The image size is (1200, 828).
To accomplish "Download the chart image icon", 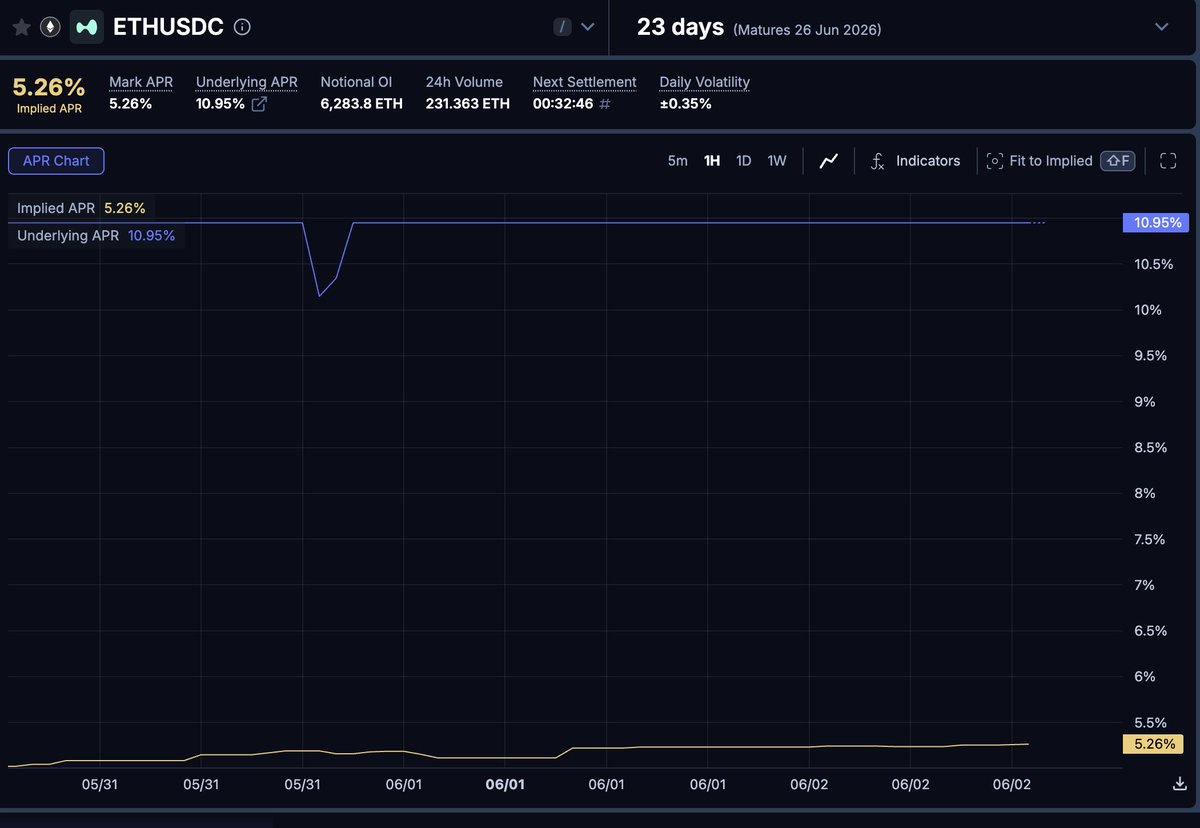I will 1181,784.
